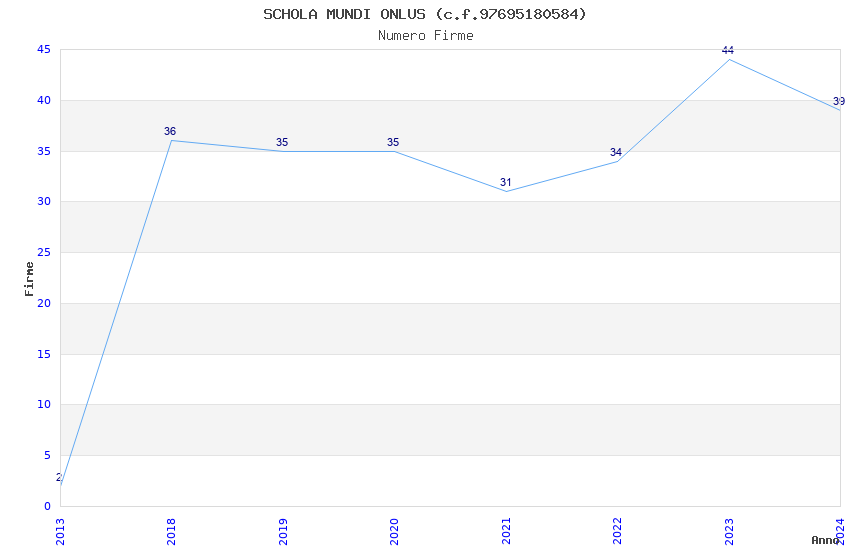This screenshot has width=850, height=550.
Task: Click the subtitle Numero Firme
Action: click(426, 36)
